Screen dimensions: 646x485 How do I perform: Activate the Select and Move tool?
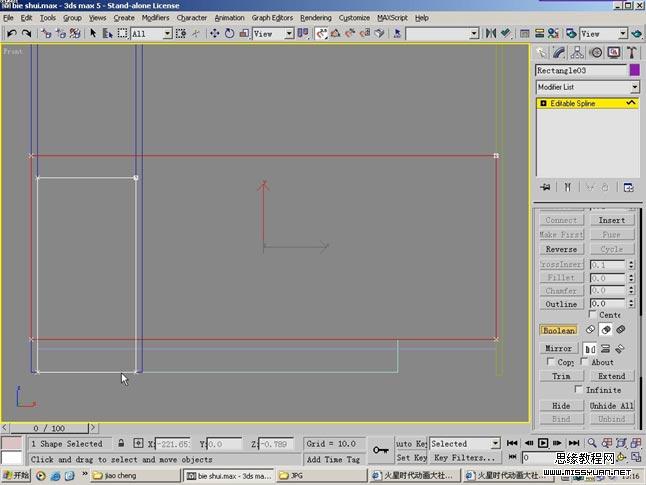[x=214, y=33]
